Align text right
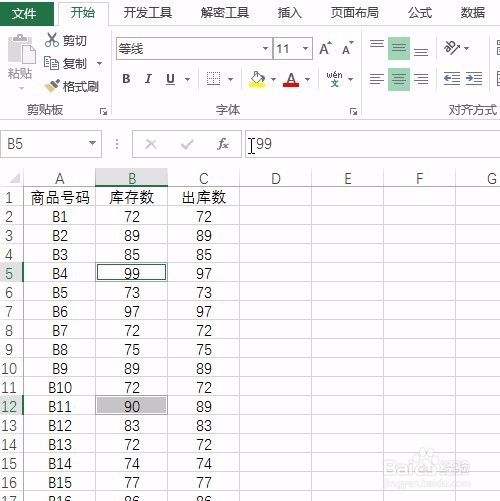This screenshot has height=501, width=500. (421, 79)
